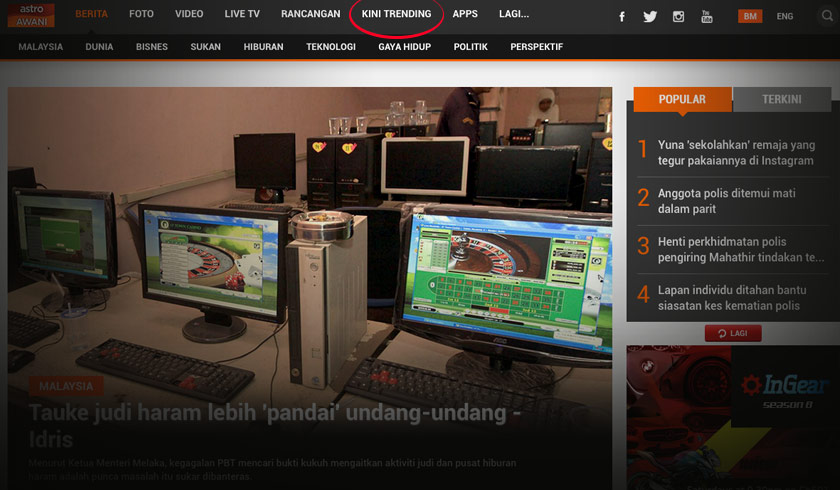Open article about Yuna and Instagram
The width and height of the screenshot is (840, 490).
click(x=736, y=153)
